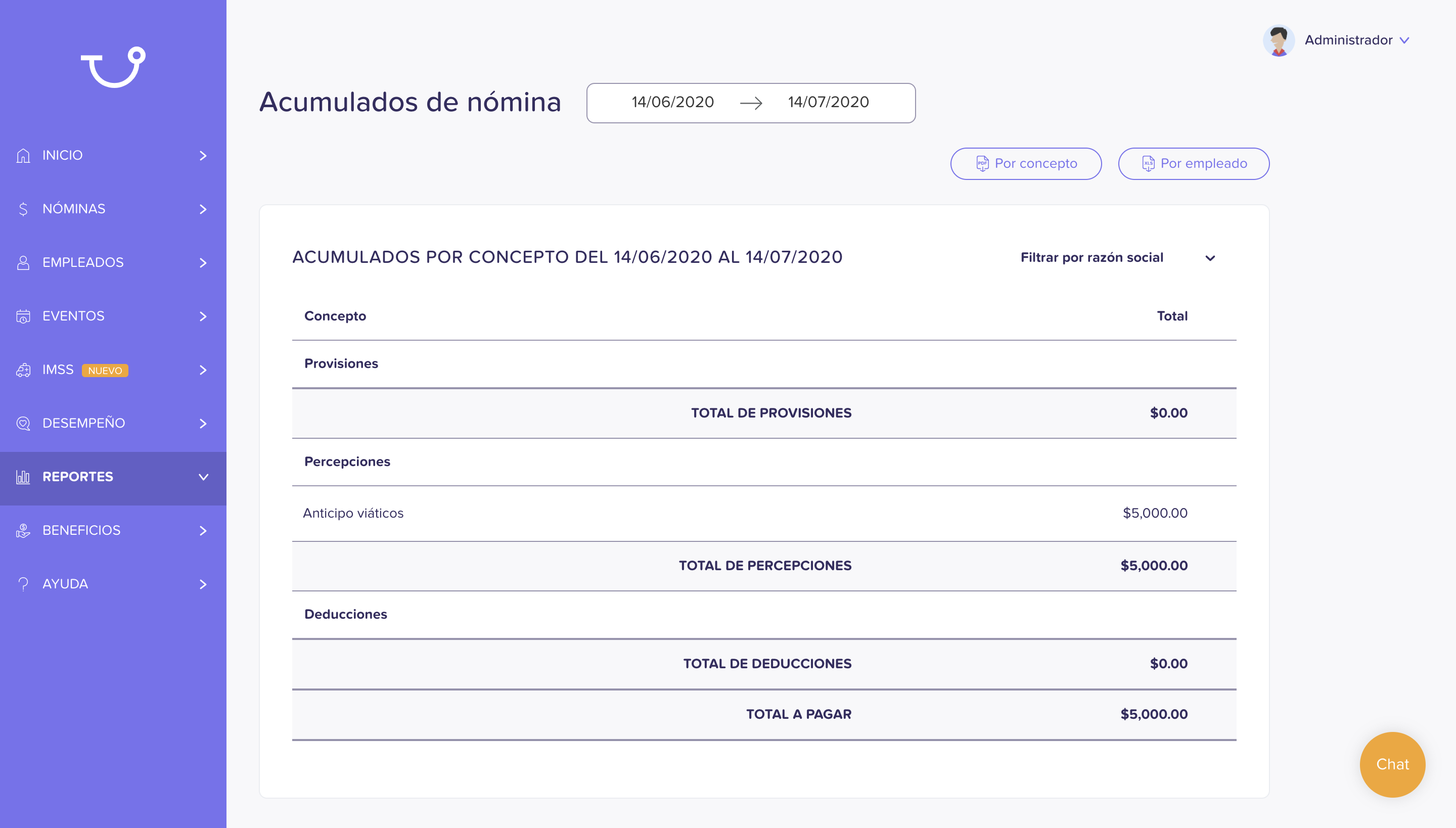Image resolution: width=1456 pixels, height=828 pixels.
Task: Open the Filtrar por razón social dropdown
Action: [1118, 258]
